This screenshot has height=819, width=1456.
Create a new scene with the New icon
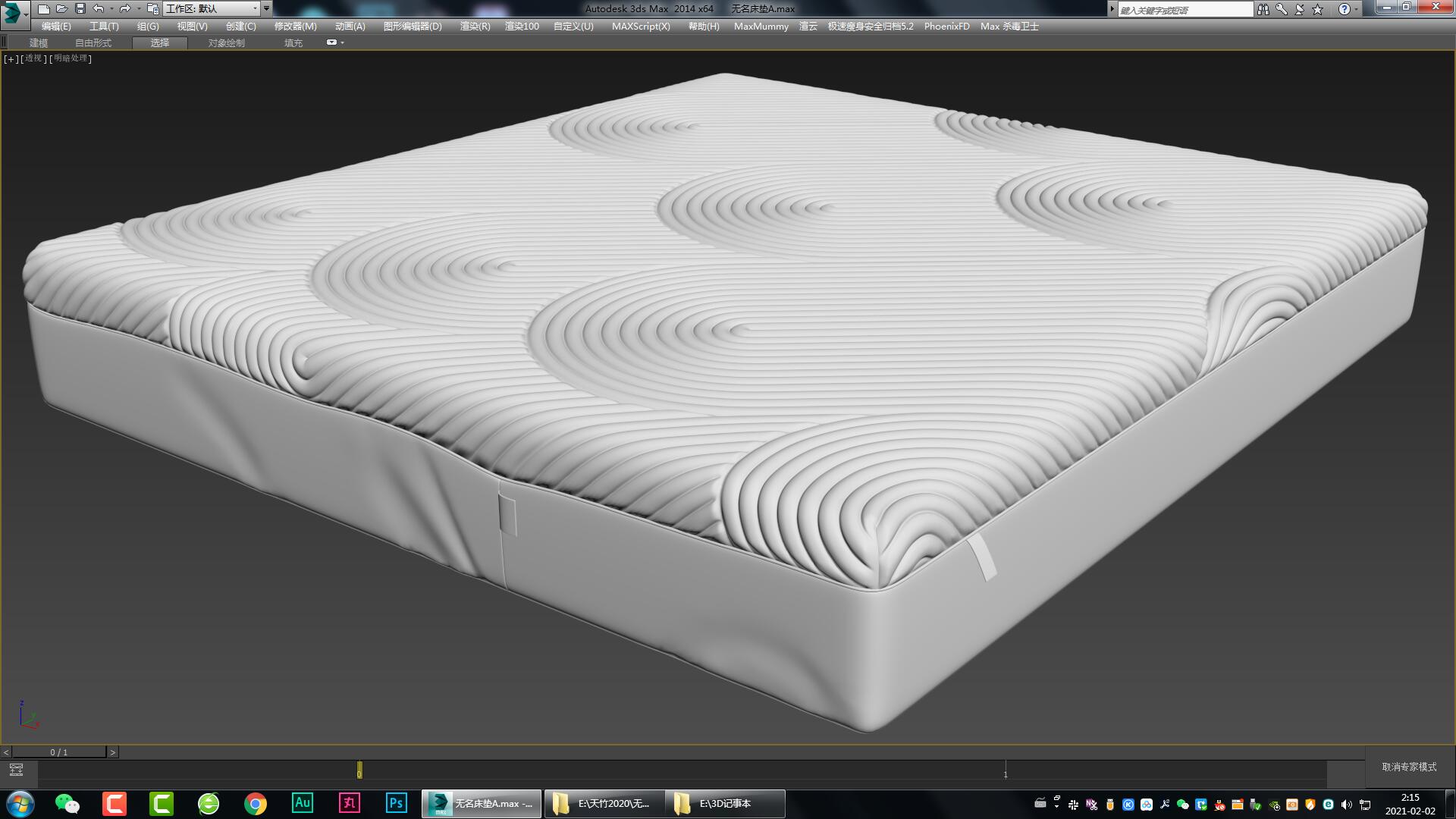43,8
